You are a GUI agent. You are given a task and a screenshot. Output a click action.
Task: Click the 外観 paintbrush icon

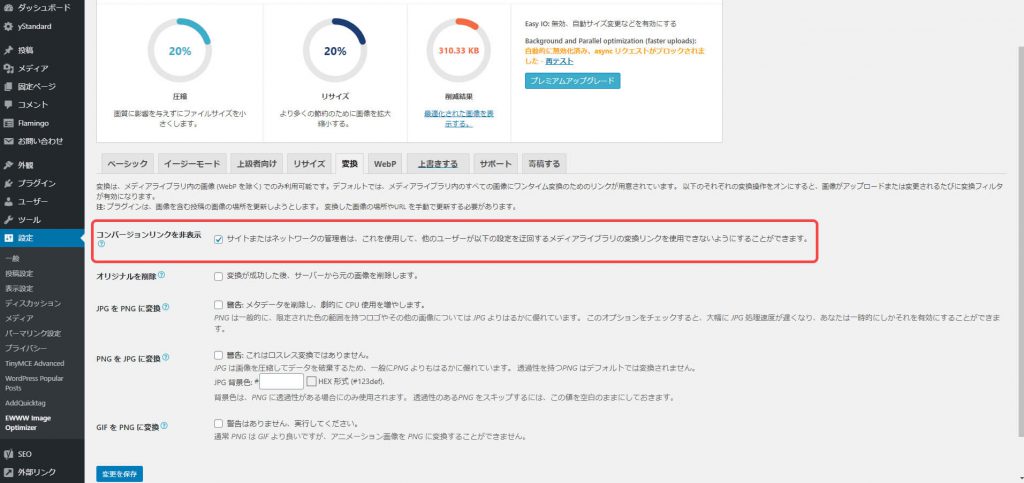coord(9,165)
